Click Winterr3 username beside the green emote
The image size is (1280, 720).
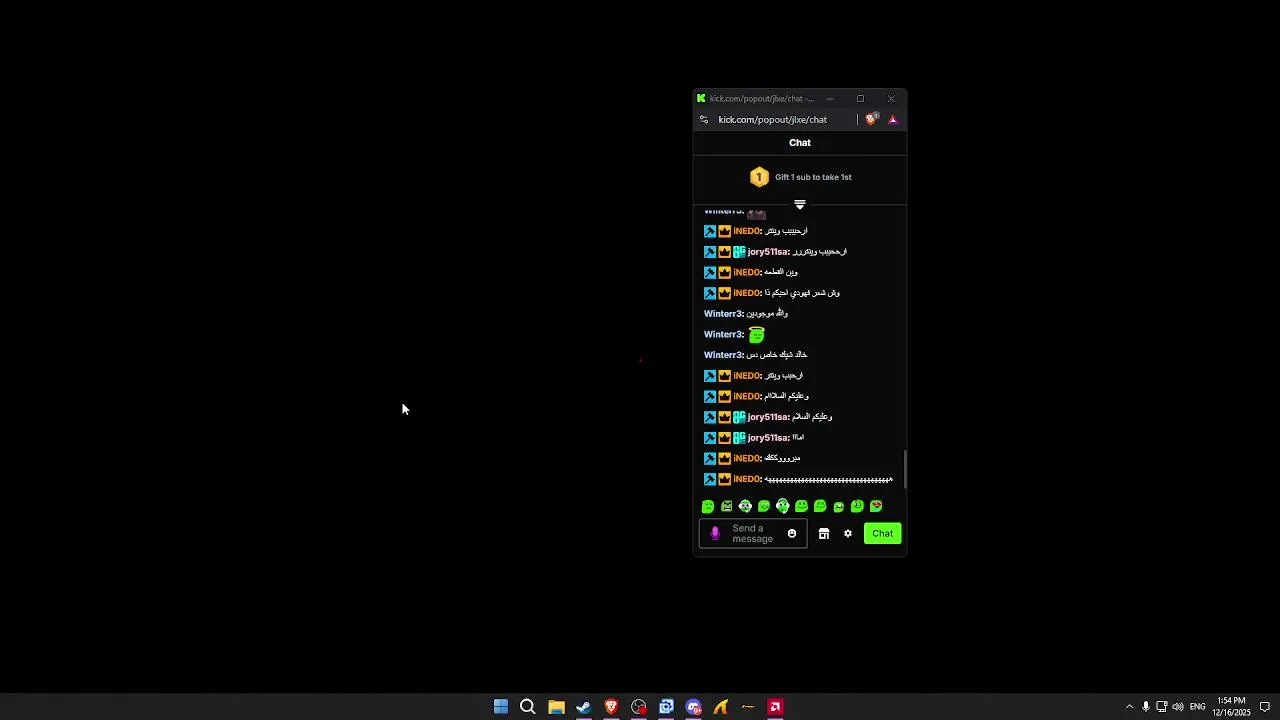[723, 335]
